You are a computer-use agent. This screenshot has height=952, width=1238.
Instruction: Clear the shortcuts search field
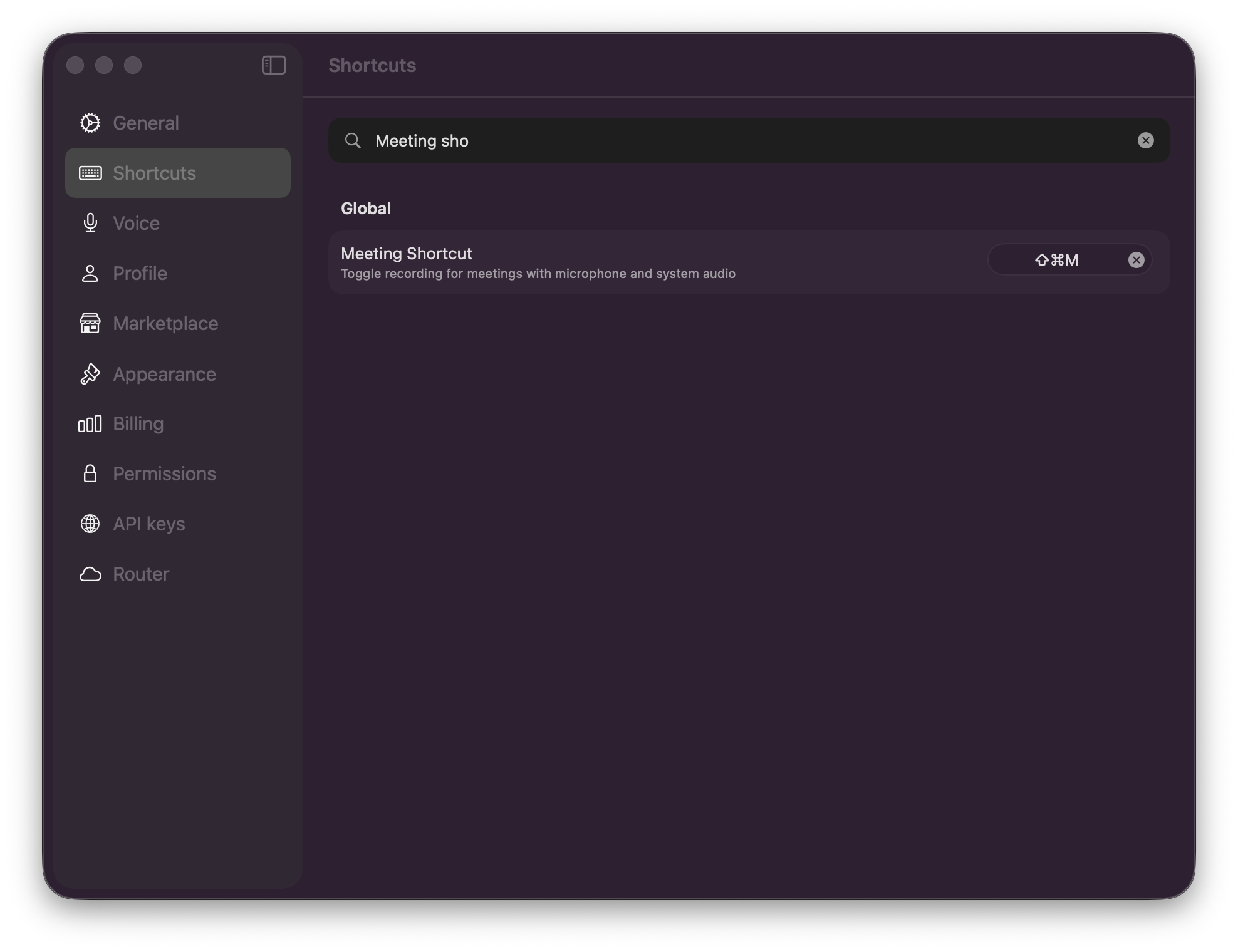pyautogui.click(x=1145, y=140)
